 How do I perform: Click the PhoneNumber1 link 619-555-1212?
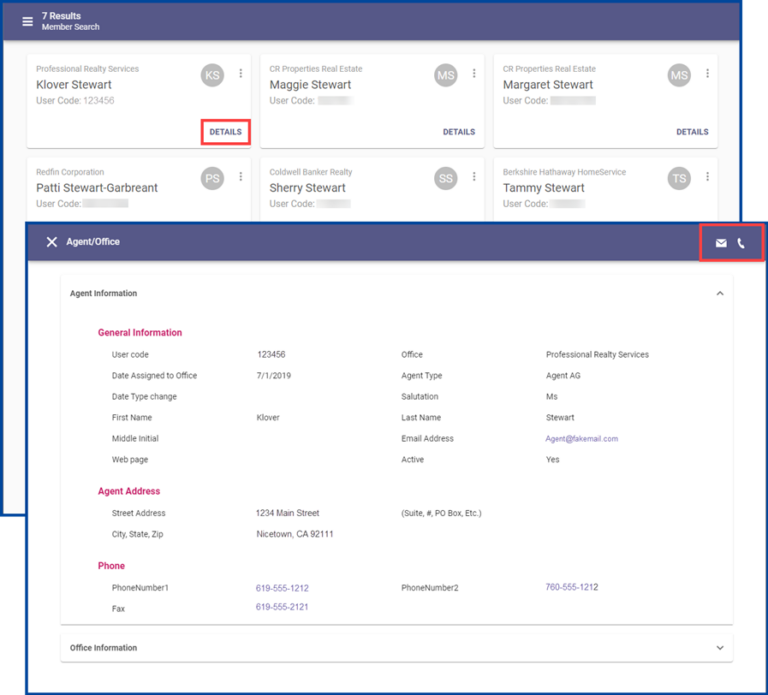click(282, 588)
